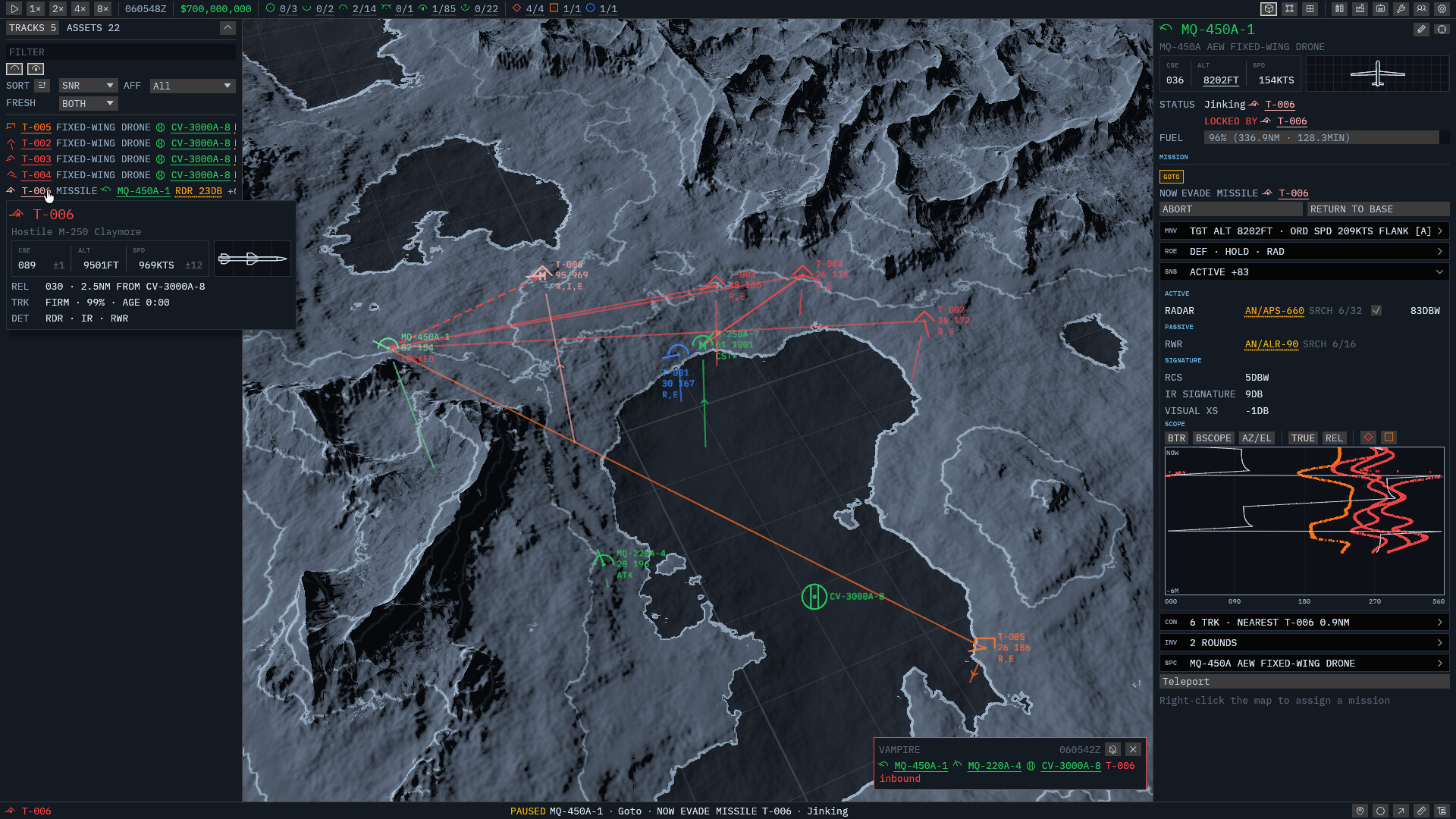
Task: Click the pencil edit icon beside MQ-450A-1
Action: point(1421,30)
